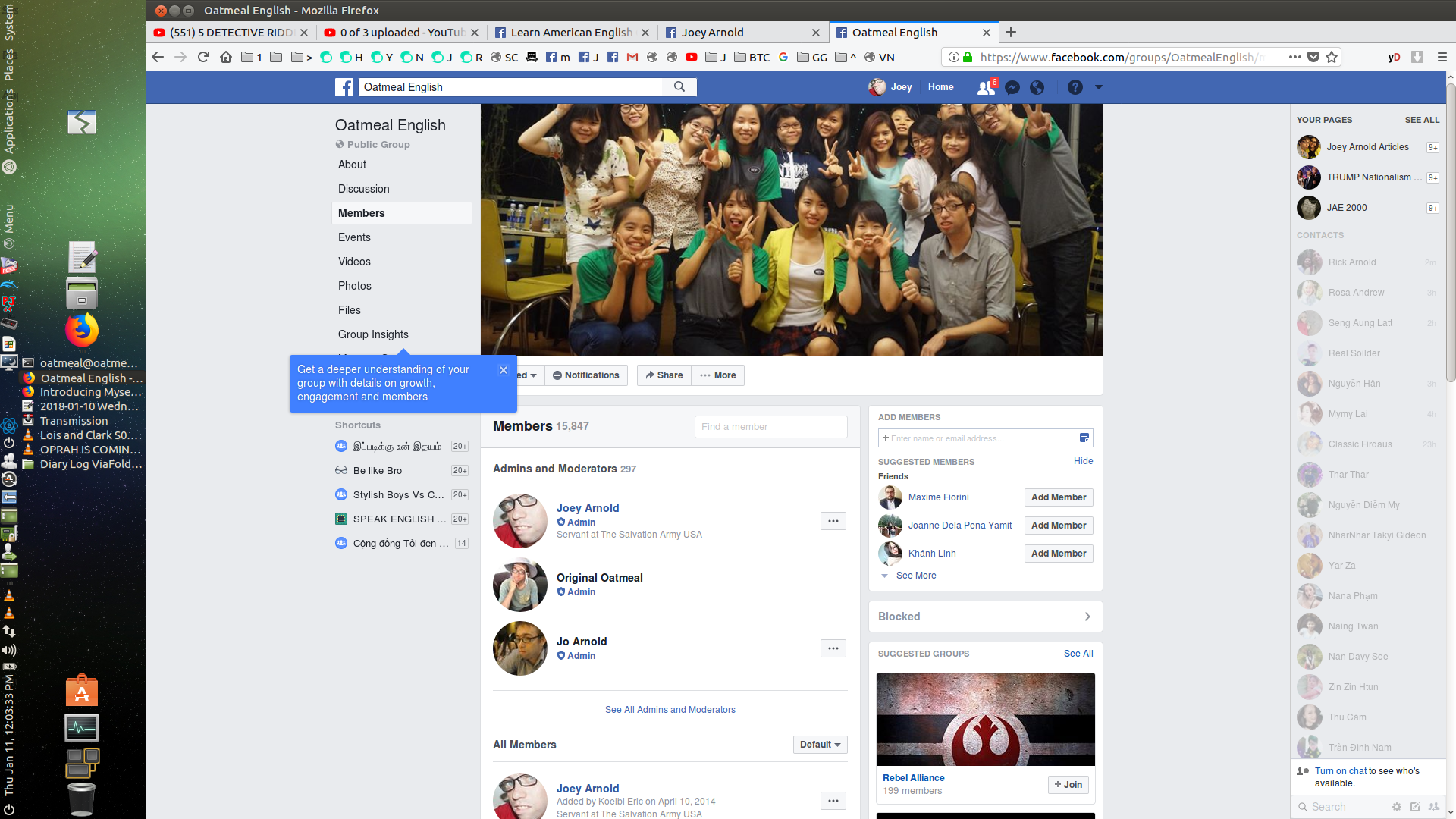Open Joey Arnold Articles page
This screenshot has height=819, width=1456.
[x=1367, y=147]
